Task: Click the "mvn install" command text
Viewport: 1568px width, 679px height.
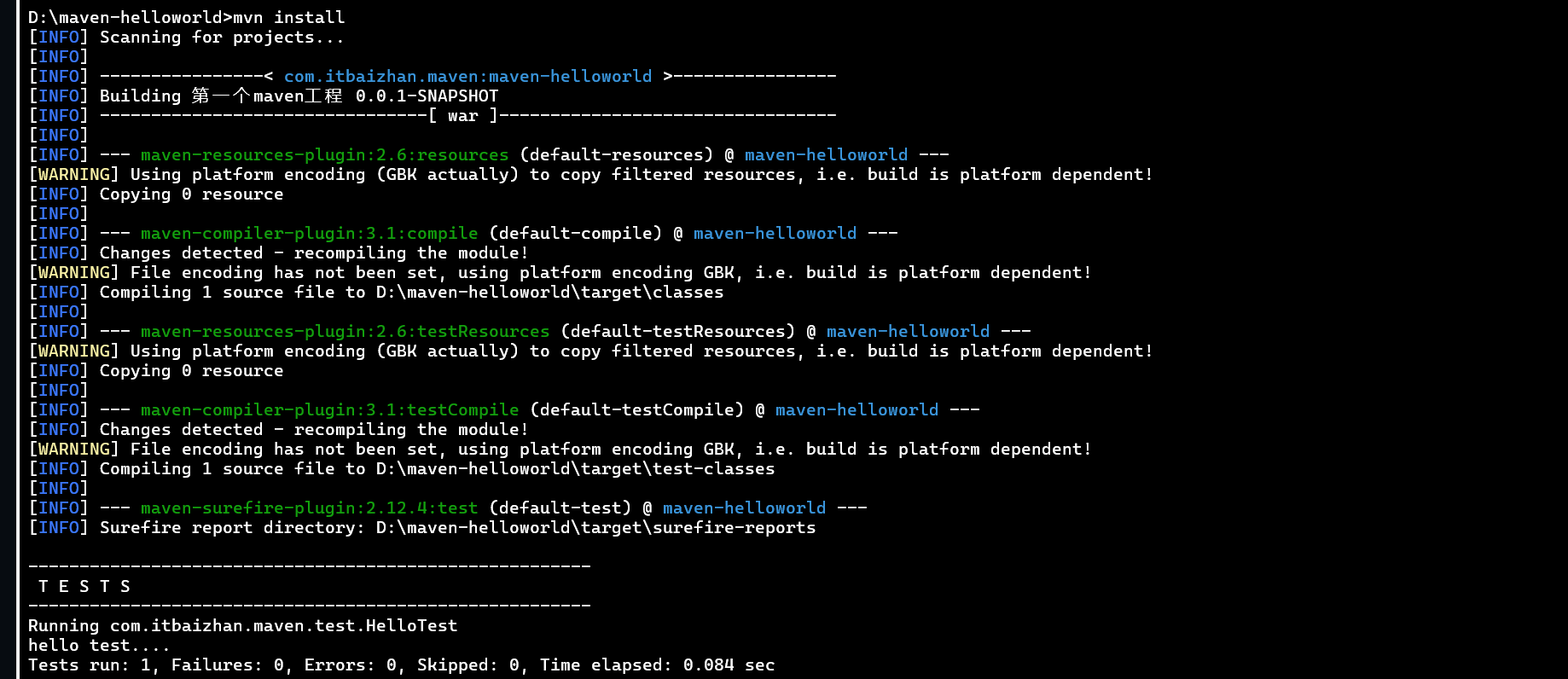Action: click(289, 17)
